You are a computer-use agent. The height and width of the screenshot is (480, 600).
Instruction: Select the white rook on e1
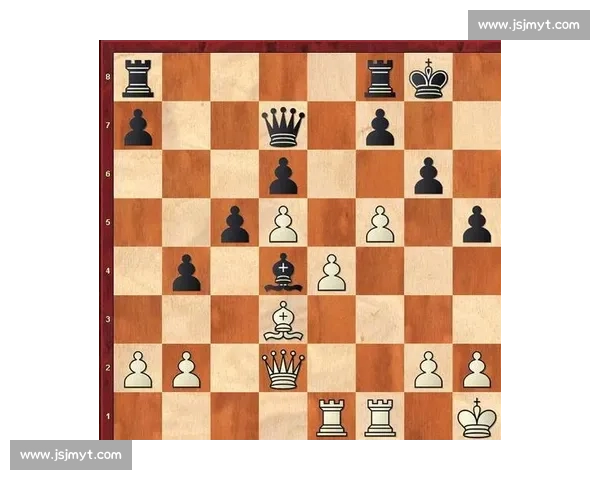click(332, 418)
